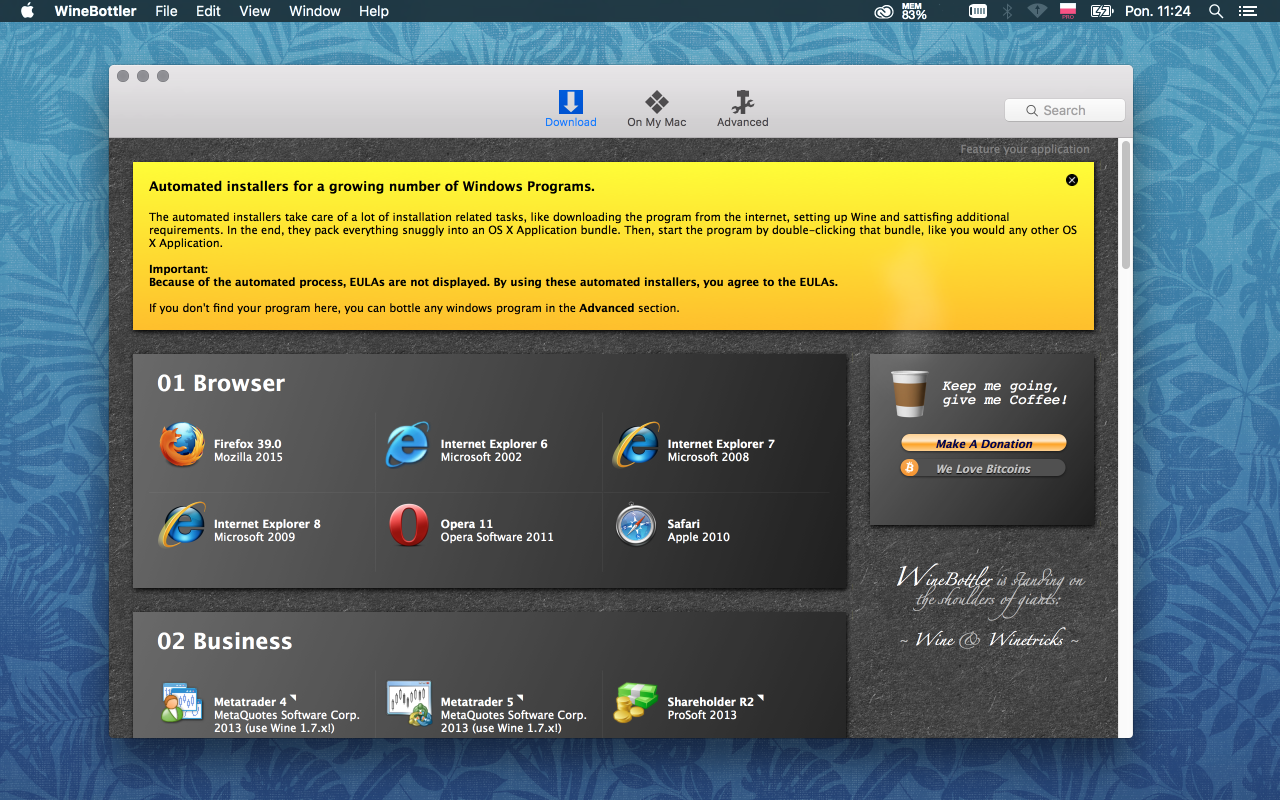The image size is (1280, 800).
Task: Click the 'ProSoft 2013' text
Action: click(x=702, y=715)
